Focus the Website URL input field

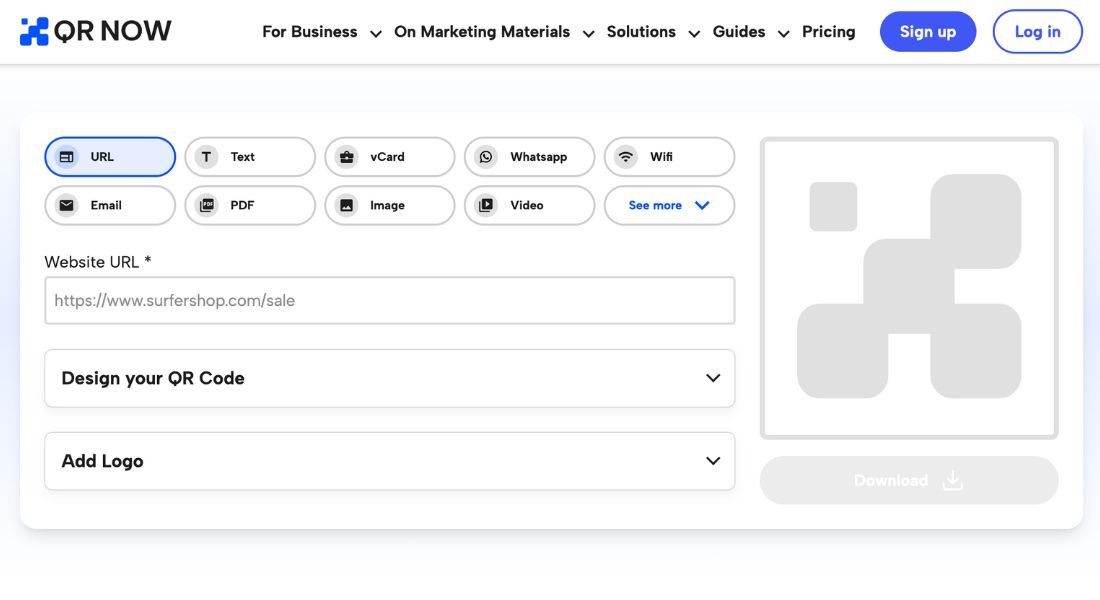coord(389,300)
